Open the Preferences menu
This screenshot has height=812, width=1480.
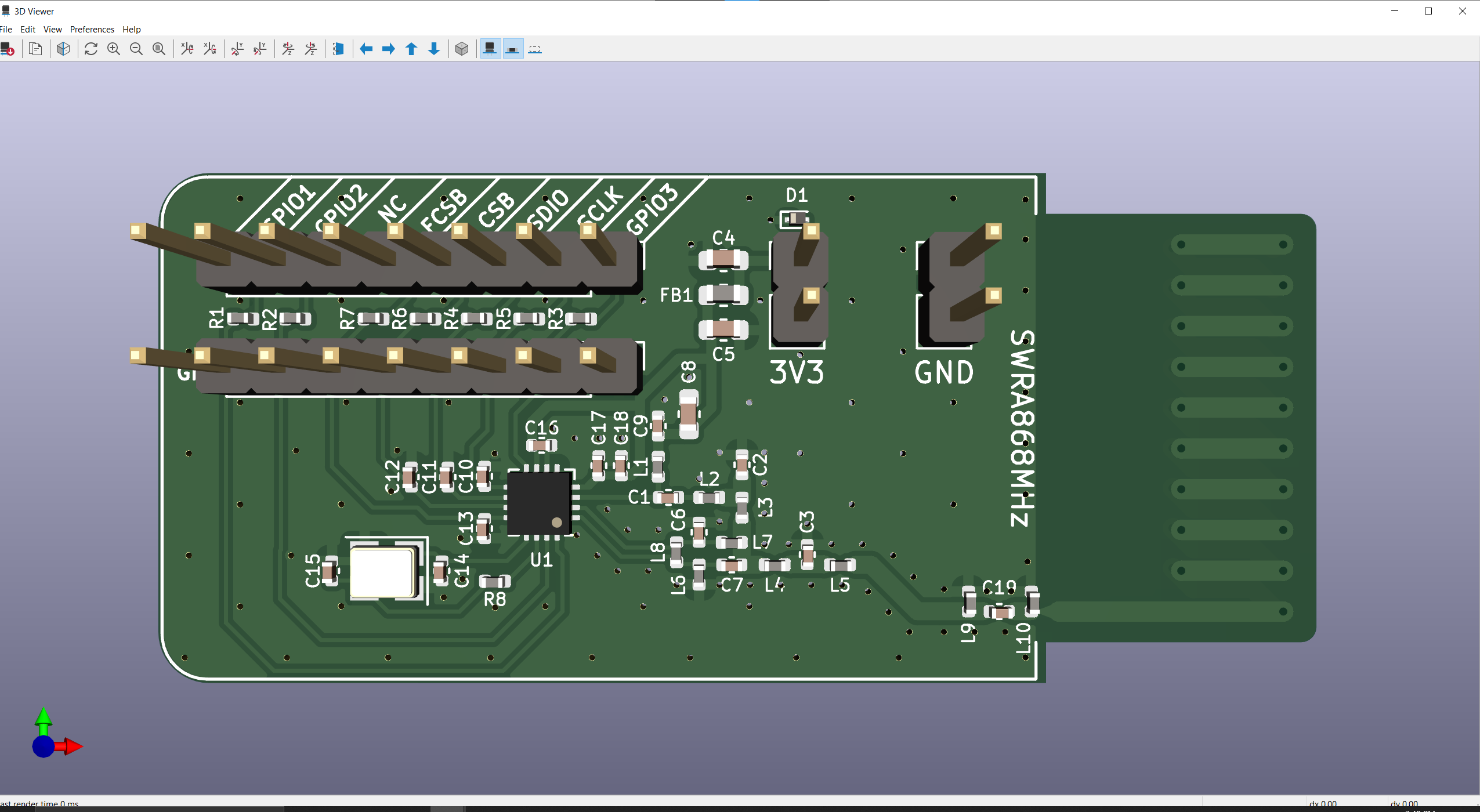point(92,29)
